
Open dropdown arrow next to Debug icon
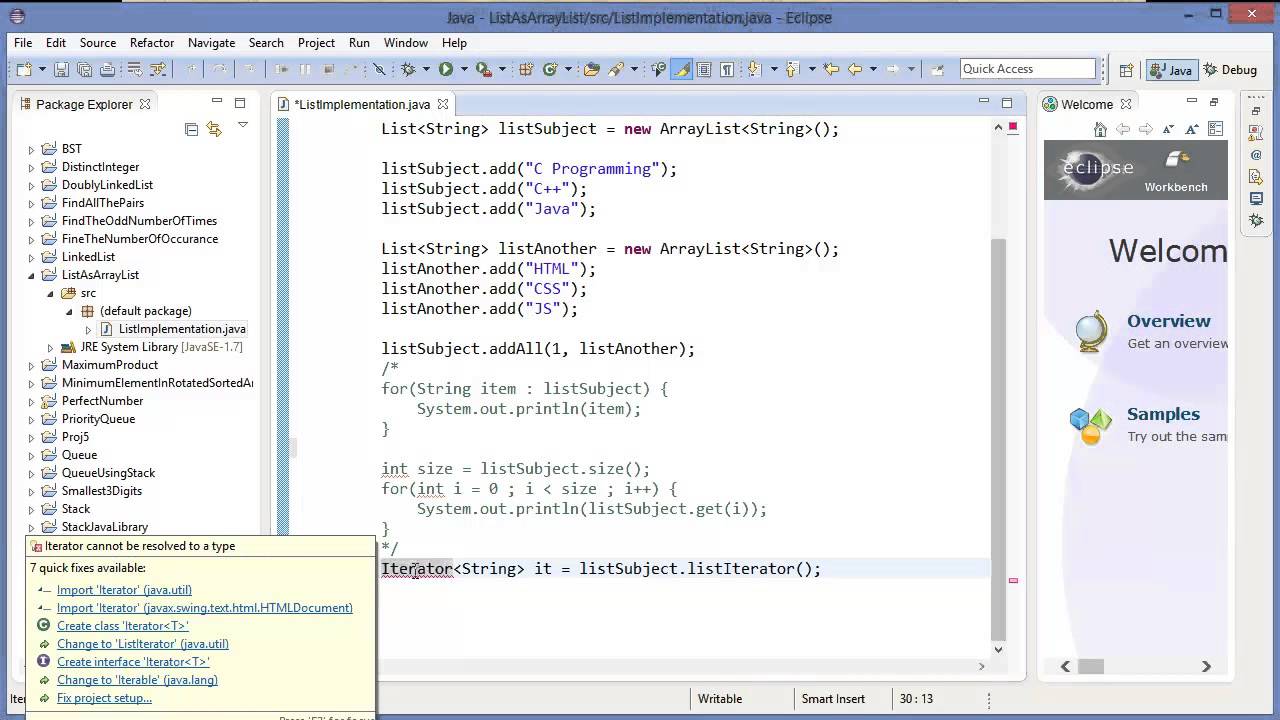coord(426,69)
